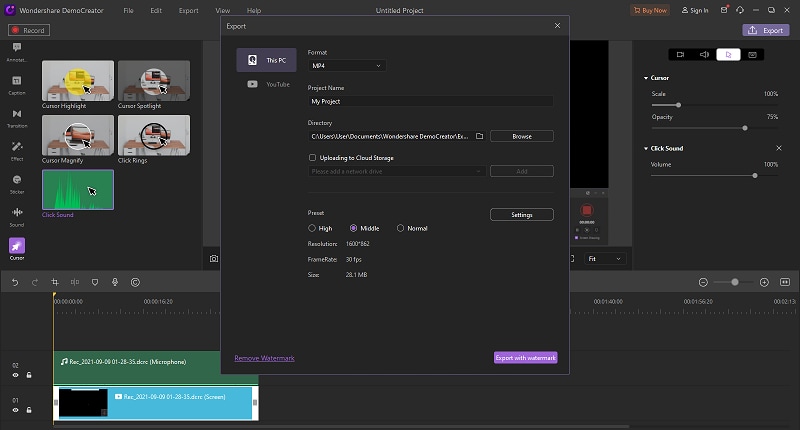This screenshot has height=430, width=800.
Task: Collapse the Cursor section
Action: pos(646,78)
